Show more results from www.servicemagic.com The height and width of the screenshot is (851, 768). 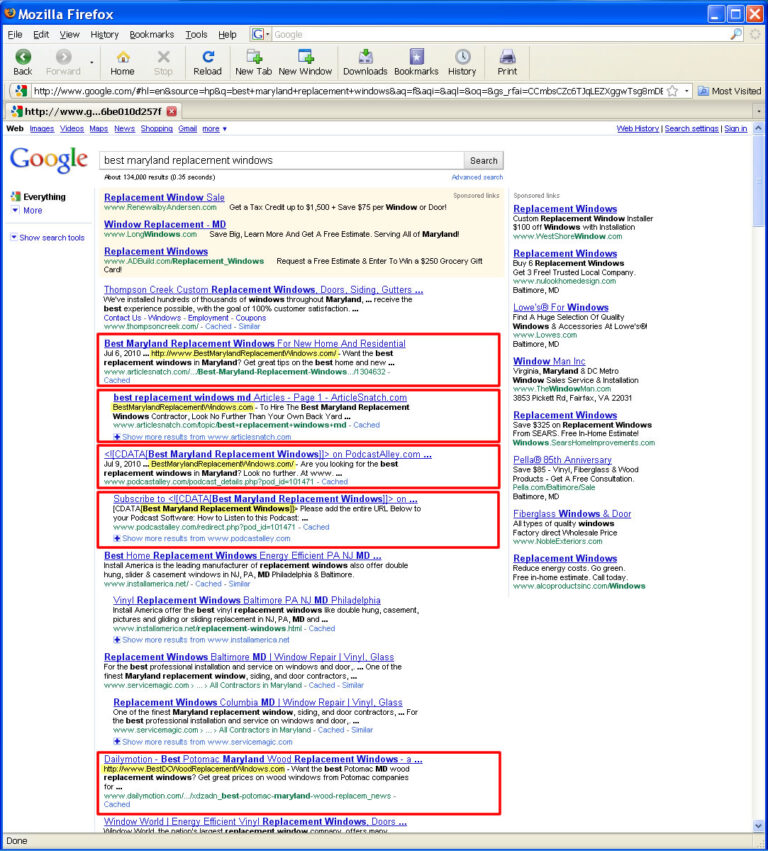pyautogui.click(x=202, y=742)
